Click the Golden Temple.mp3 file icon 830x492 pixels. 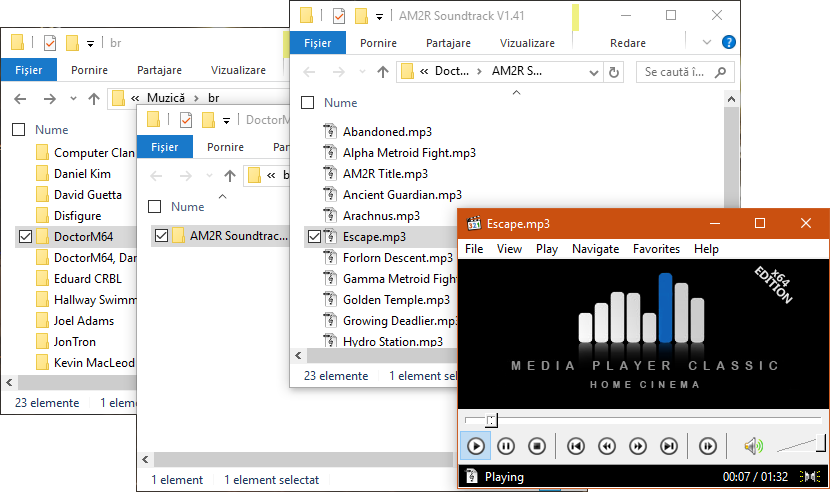point(330,300)
